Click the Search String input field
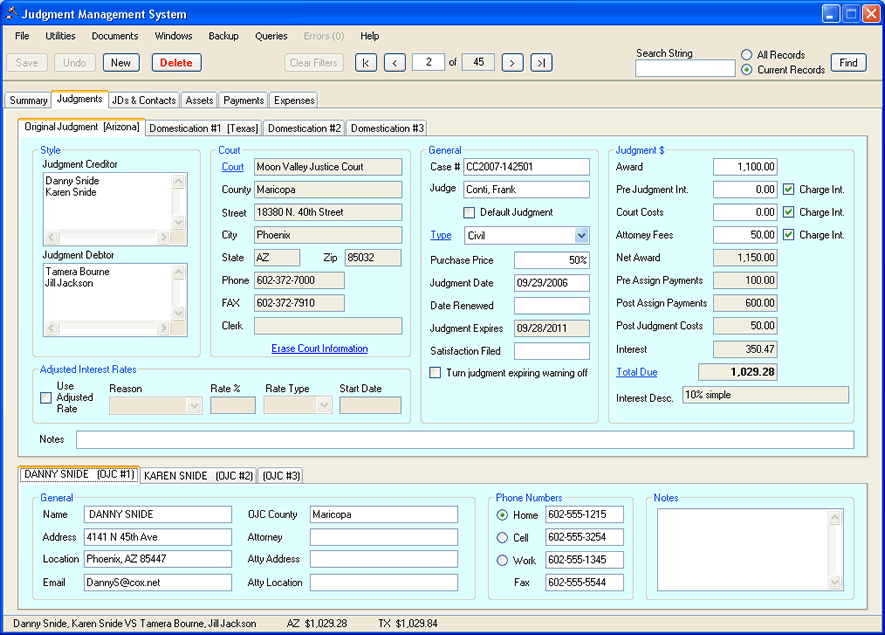 [685, 69]
